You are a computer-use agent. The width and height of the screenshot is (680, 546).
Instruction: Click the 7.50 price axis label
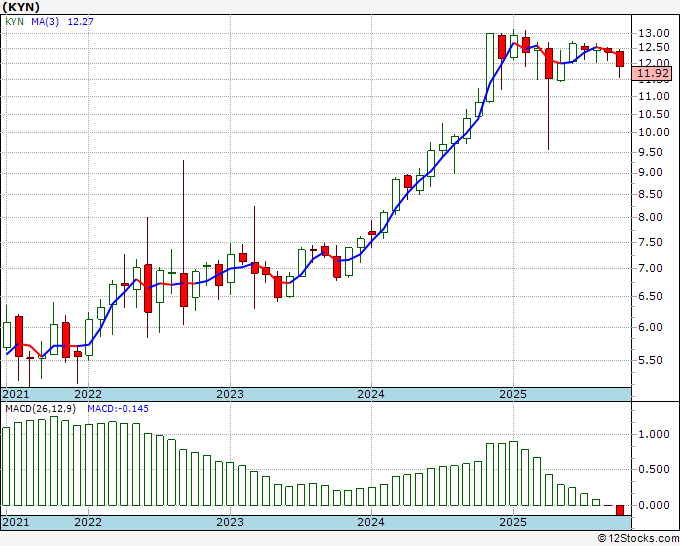[x=650, y=242]
